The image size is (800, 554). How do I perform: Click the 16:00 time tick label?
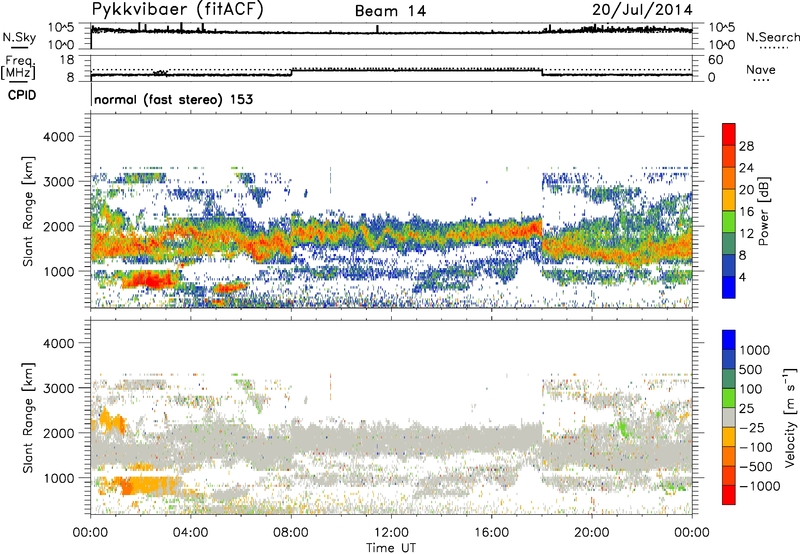coord(491,533)
